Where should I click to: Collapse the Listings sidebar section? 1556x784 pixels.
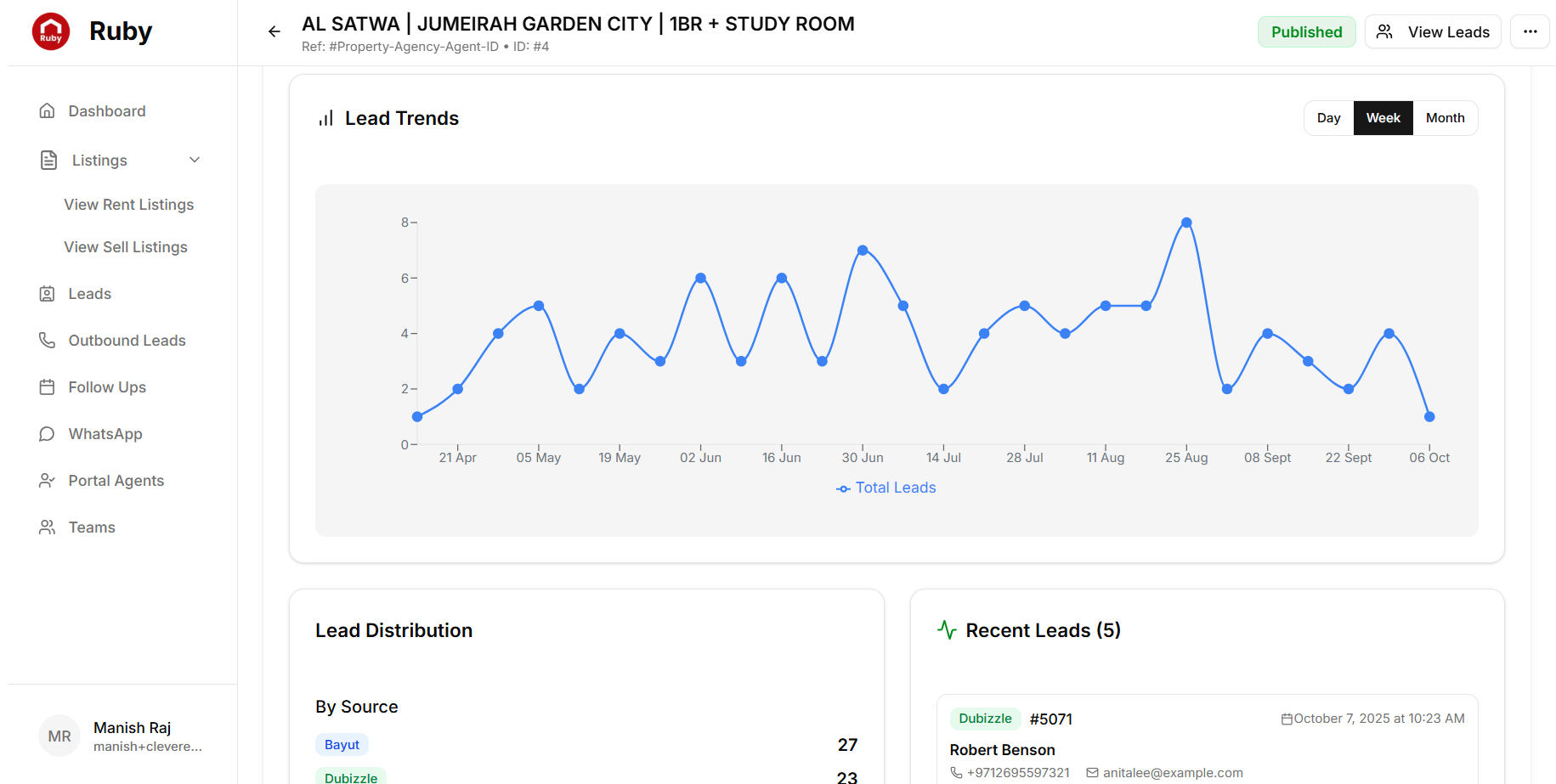194,160
